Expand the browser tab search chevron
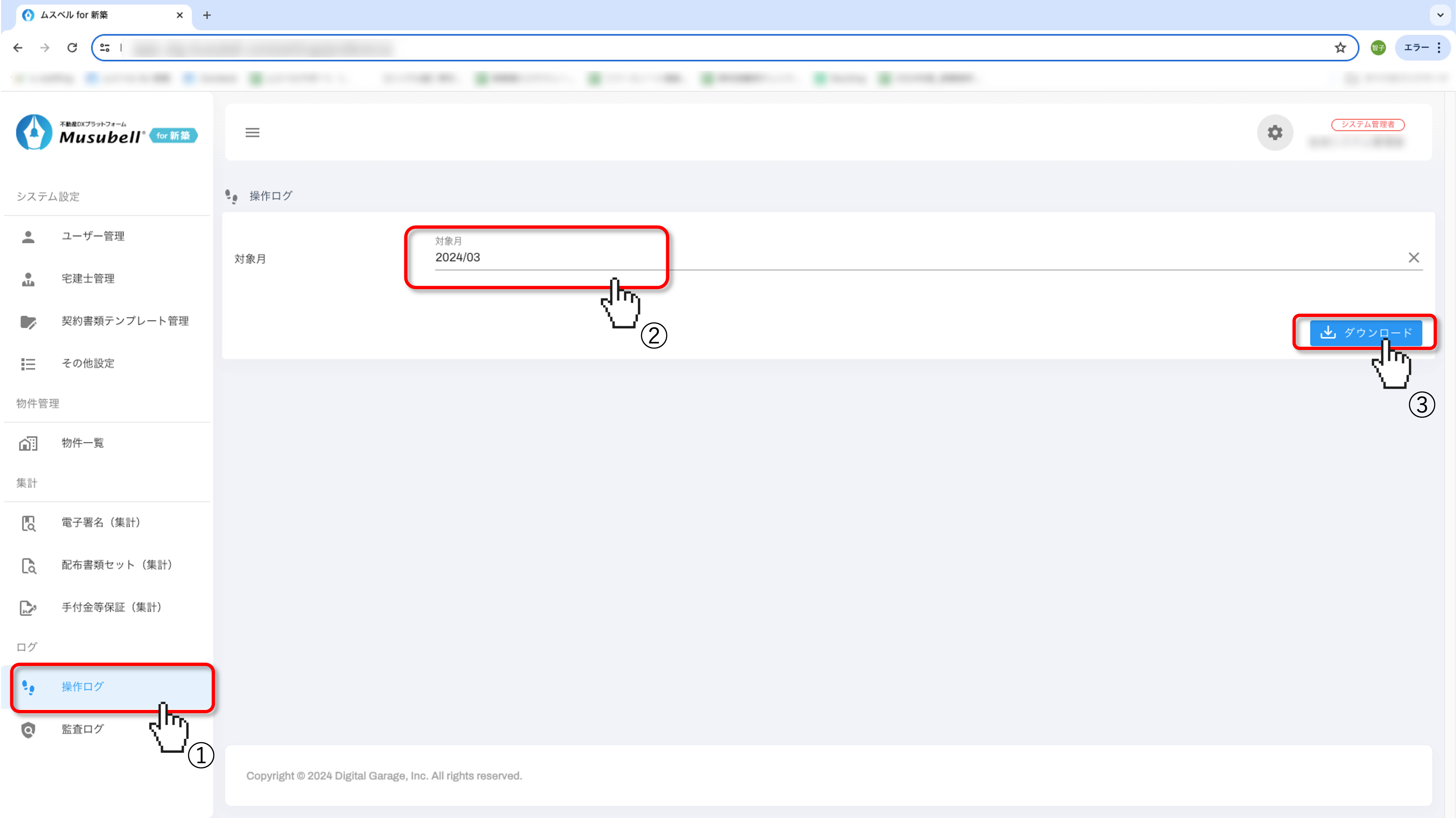 (x=1440, y=15)
